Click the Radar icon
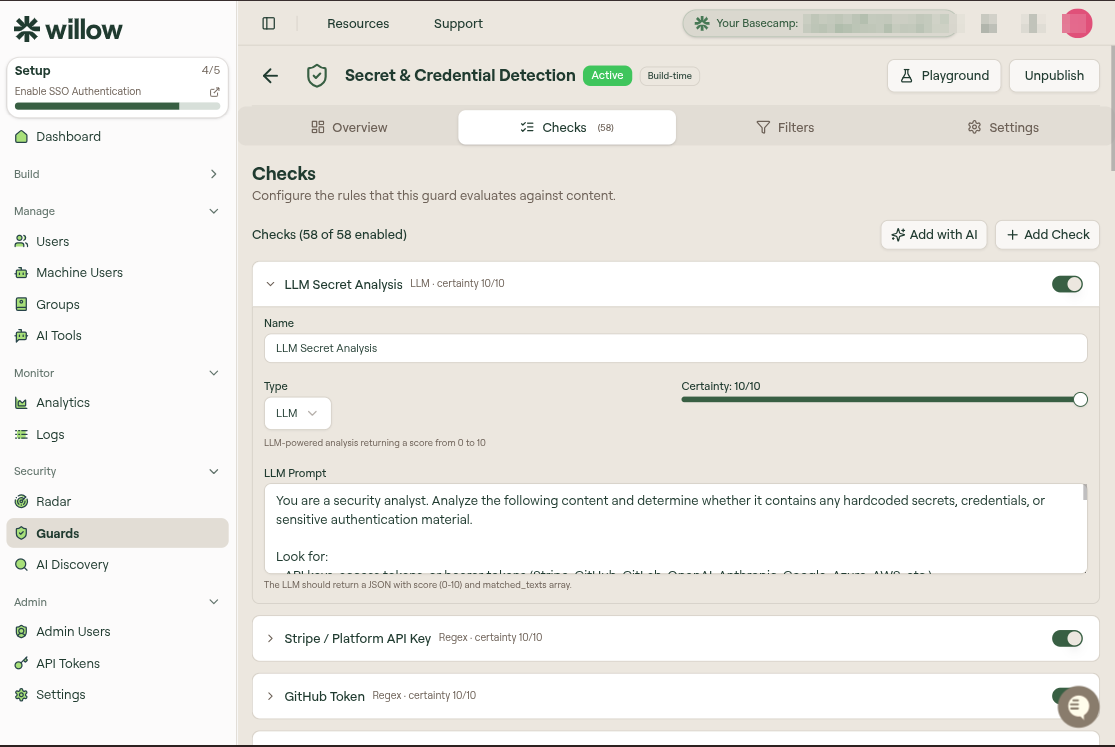This screenshot has width=1115, height=747. (x=21, y=502)
